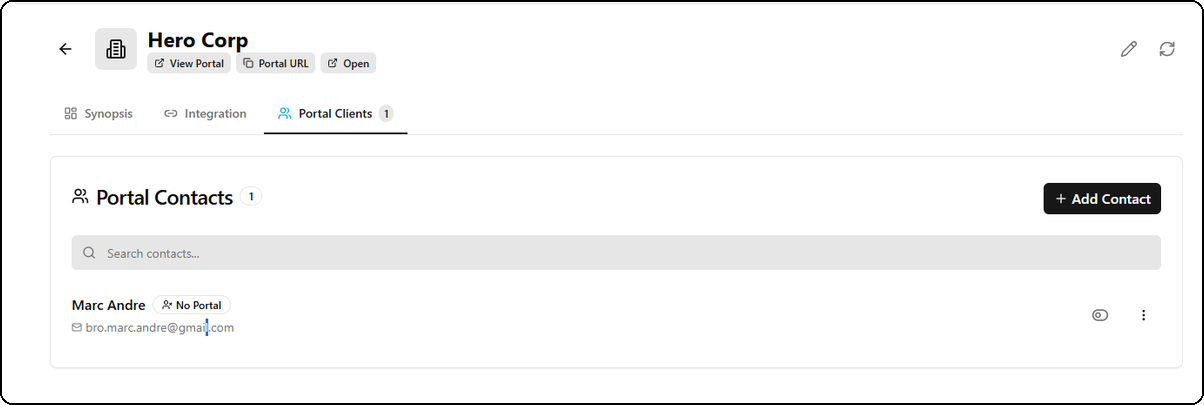Copy the Portal URL
The height and width of the screenshot is (405, 1204).
tap(276, 63)
